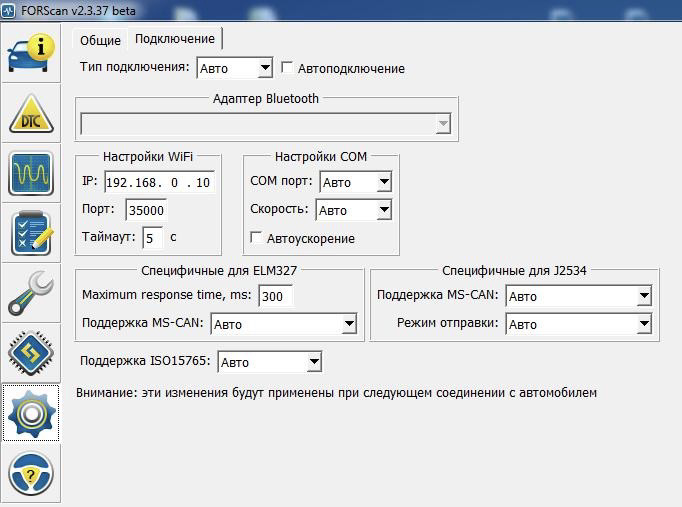682x507 pixels.
Task: Toggle the Автоускорение checkbox
Action: tap(256, 237)
